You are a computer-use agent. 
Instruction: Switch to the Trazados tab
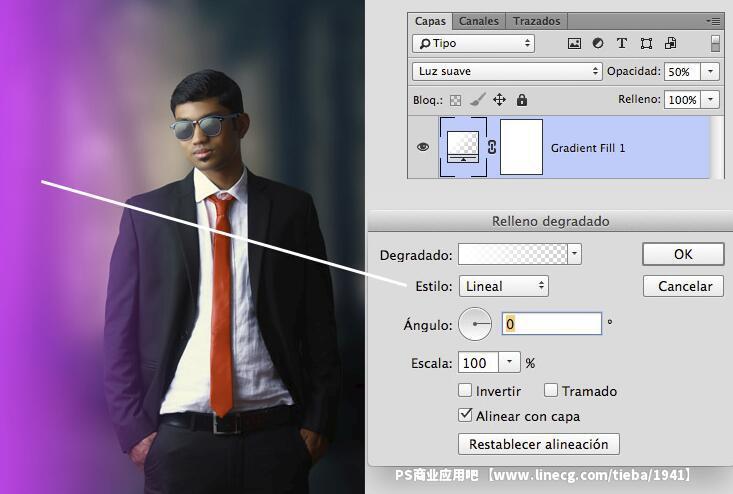point(536,21)
